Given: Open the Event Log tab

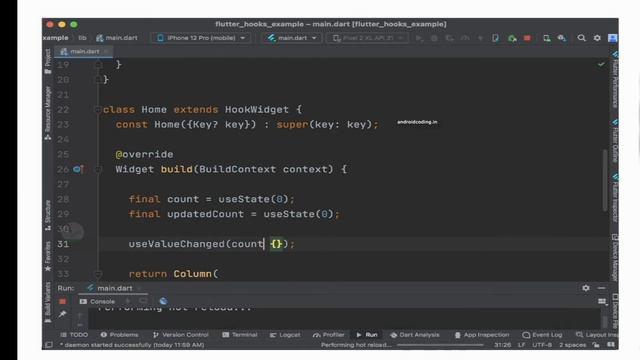Looking at the screenshot, I should click(542, 335).
